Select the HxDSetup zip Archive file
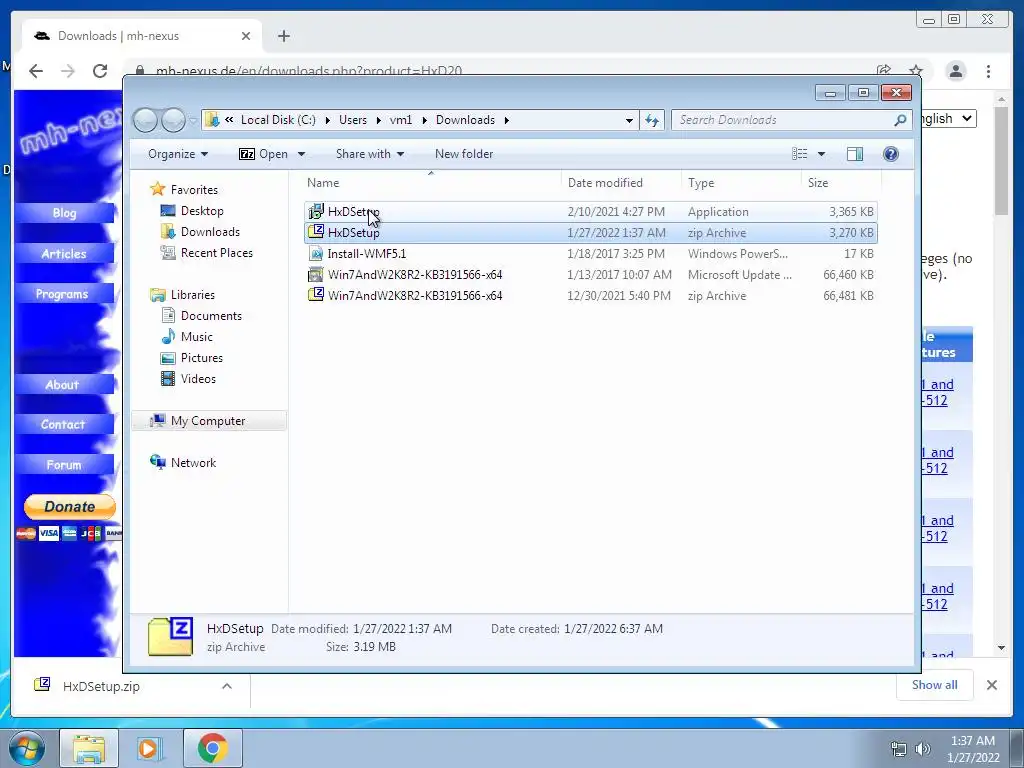The width and height of the screenshot is (1024, 768). 590,232
